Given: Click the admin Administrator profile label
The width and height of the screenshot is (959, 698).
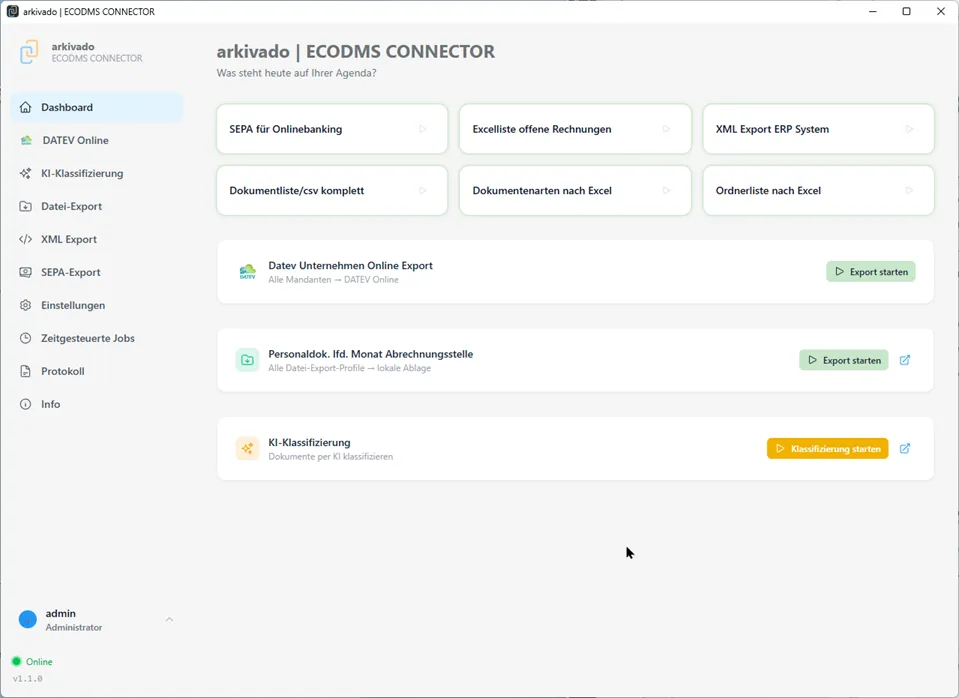Looking at the screenshot, I should 73,620.
